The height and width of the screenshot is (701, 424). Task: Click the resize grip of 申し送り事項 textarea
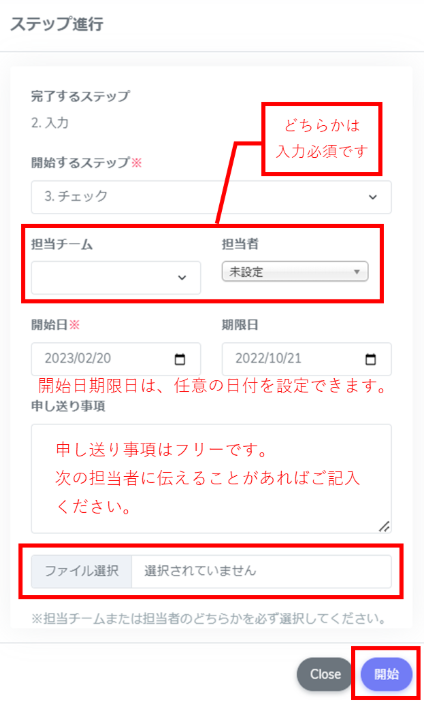(384, 526)
